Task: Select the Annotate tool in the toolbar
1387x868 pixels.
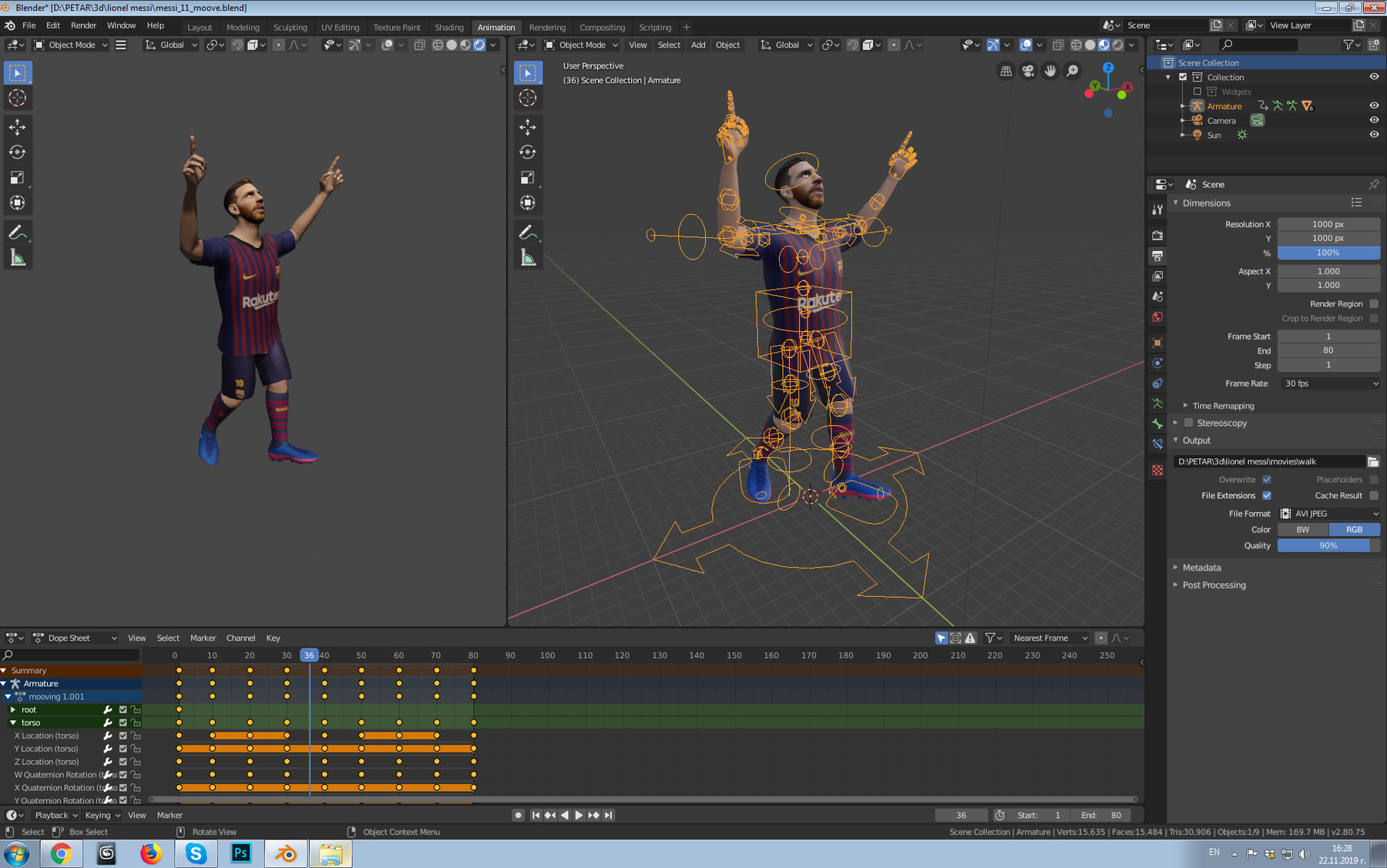Action: coord(528,232)
